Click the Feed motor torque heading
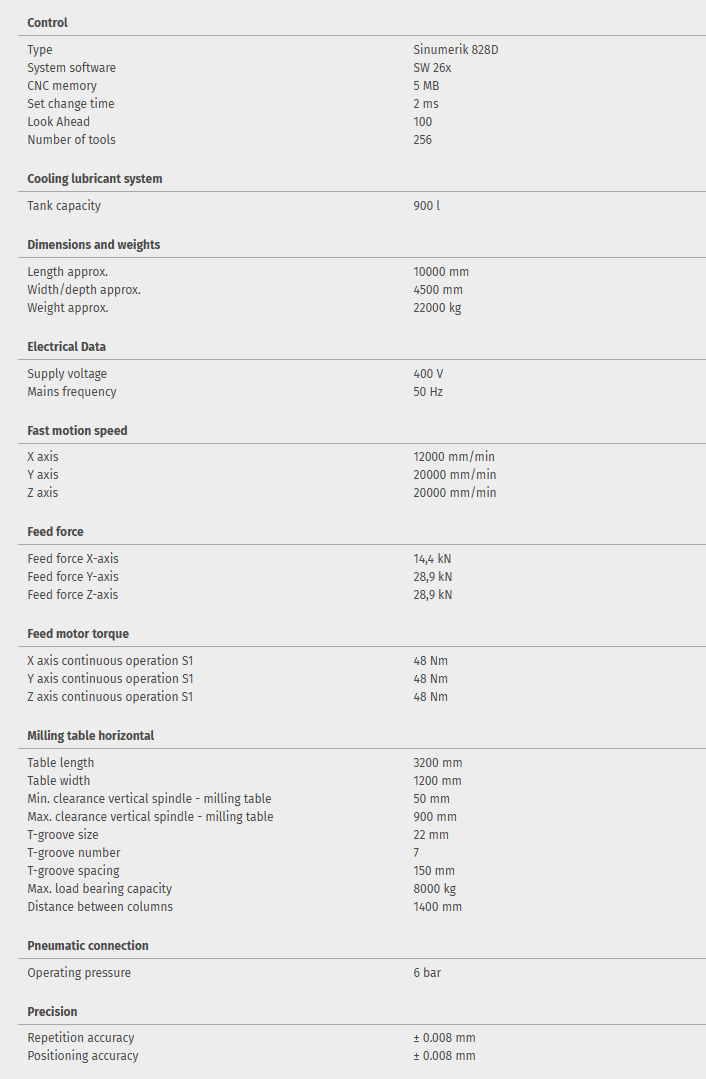This screenshot has width=706, height=1079. click(x=78, y=634)
